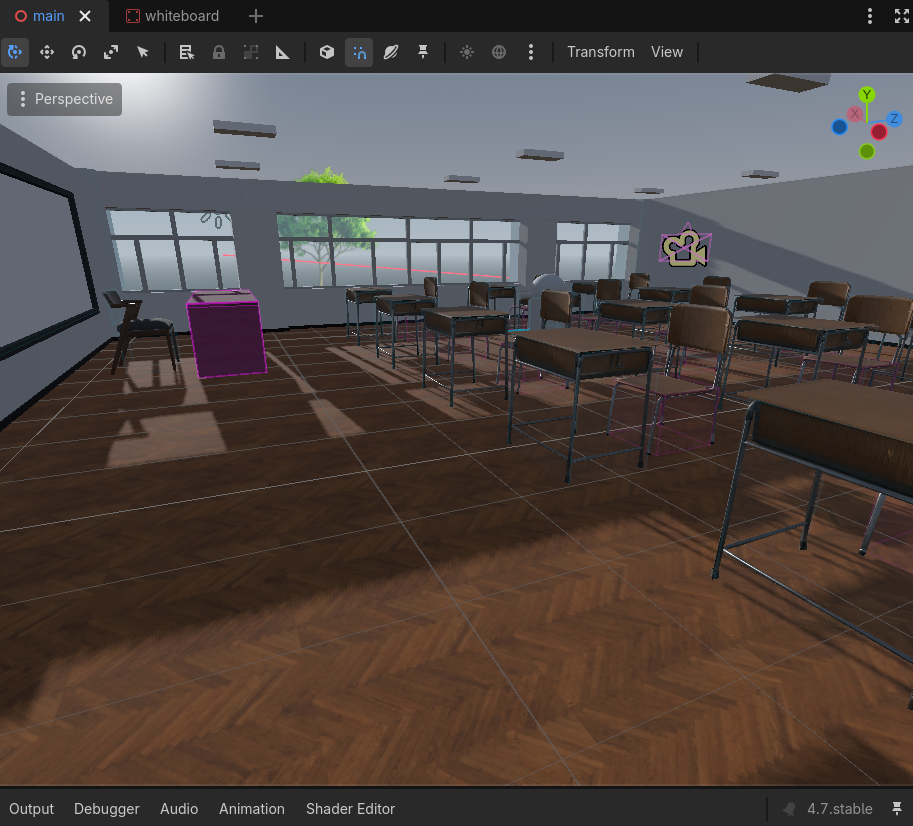Open the Perspective view options dropdown

pyautogui.click(x=65, y=99)
